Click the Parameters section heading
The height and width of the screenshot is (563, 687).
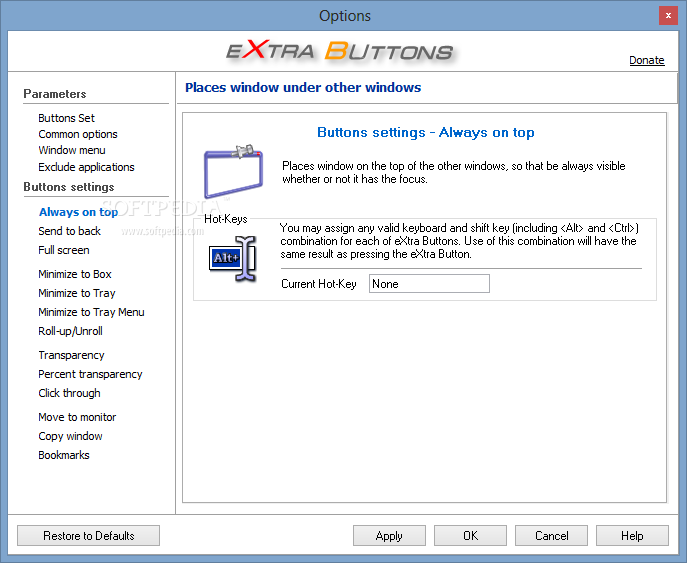pos(55,94)
